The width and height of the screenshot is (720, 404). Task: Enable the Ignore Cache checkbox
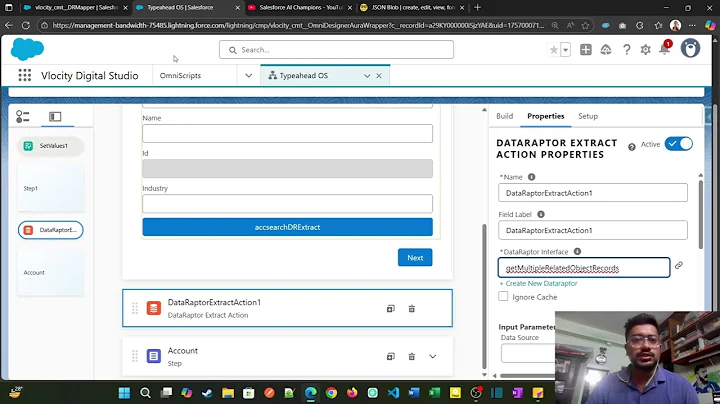(x=503, y=297)
